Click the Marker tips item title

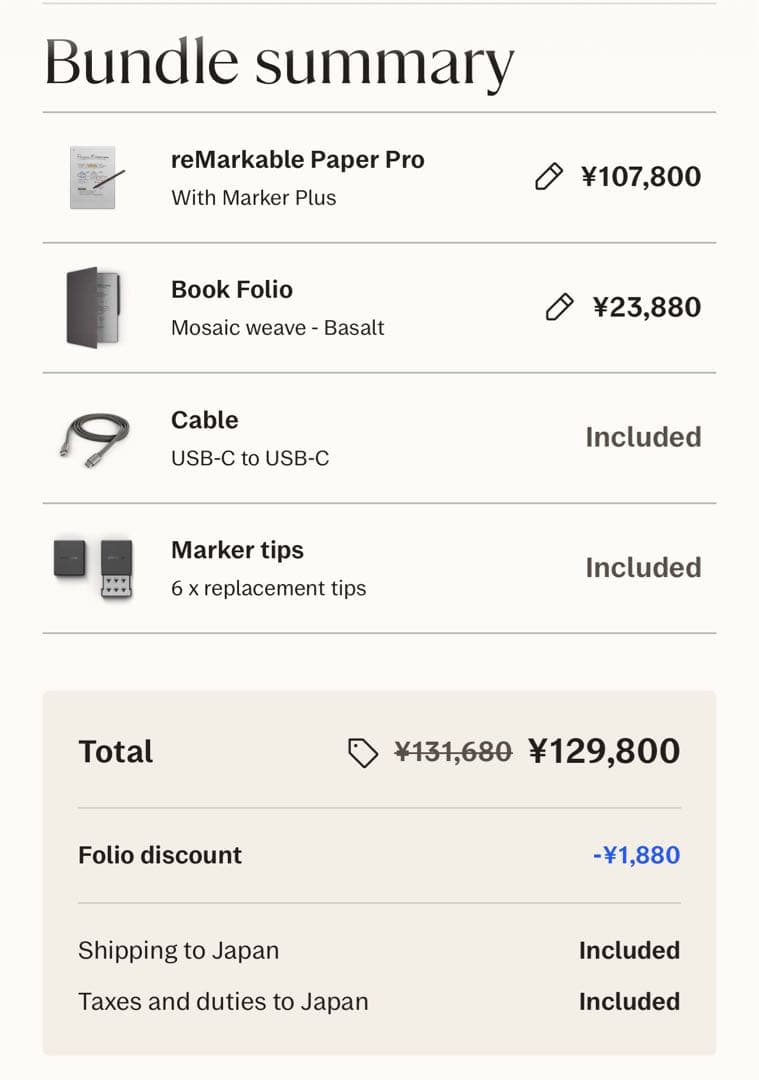pos(237,550)
